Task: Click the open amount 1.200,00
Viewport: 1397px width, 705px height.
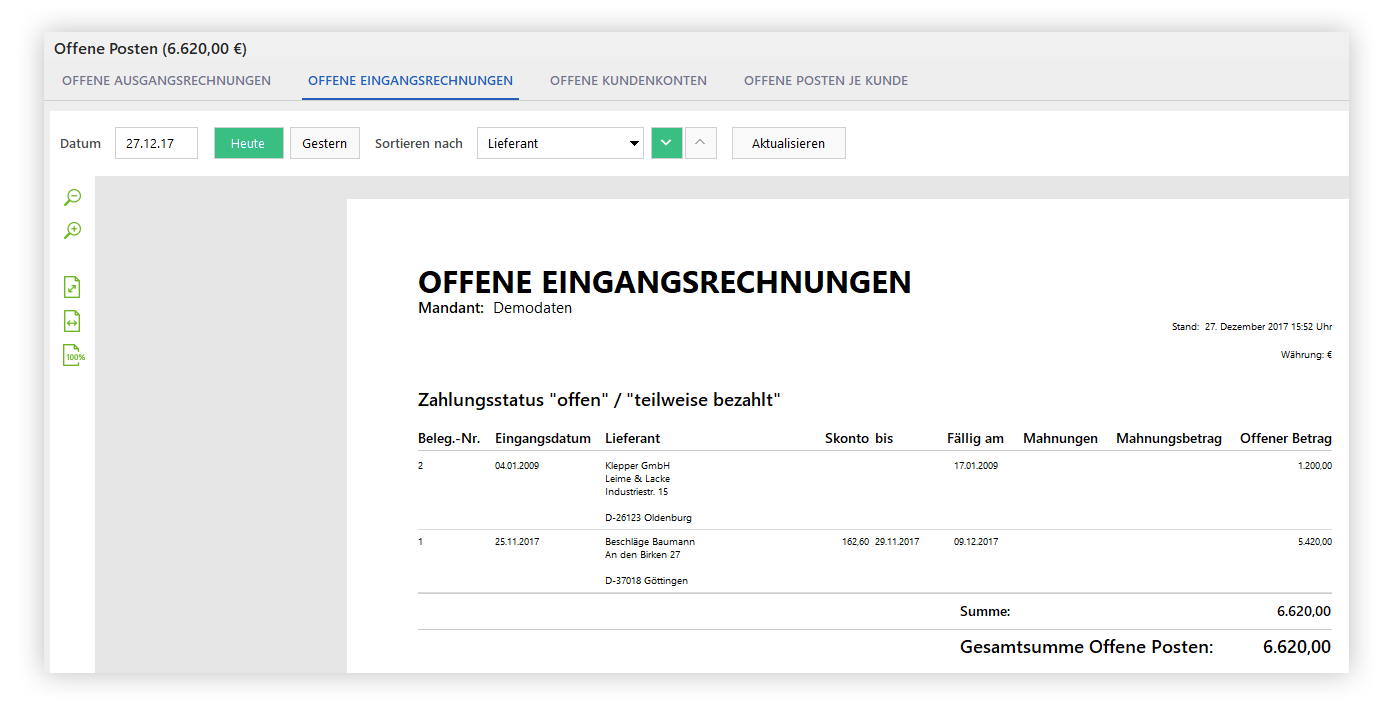Action: tap(1314, 466)
